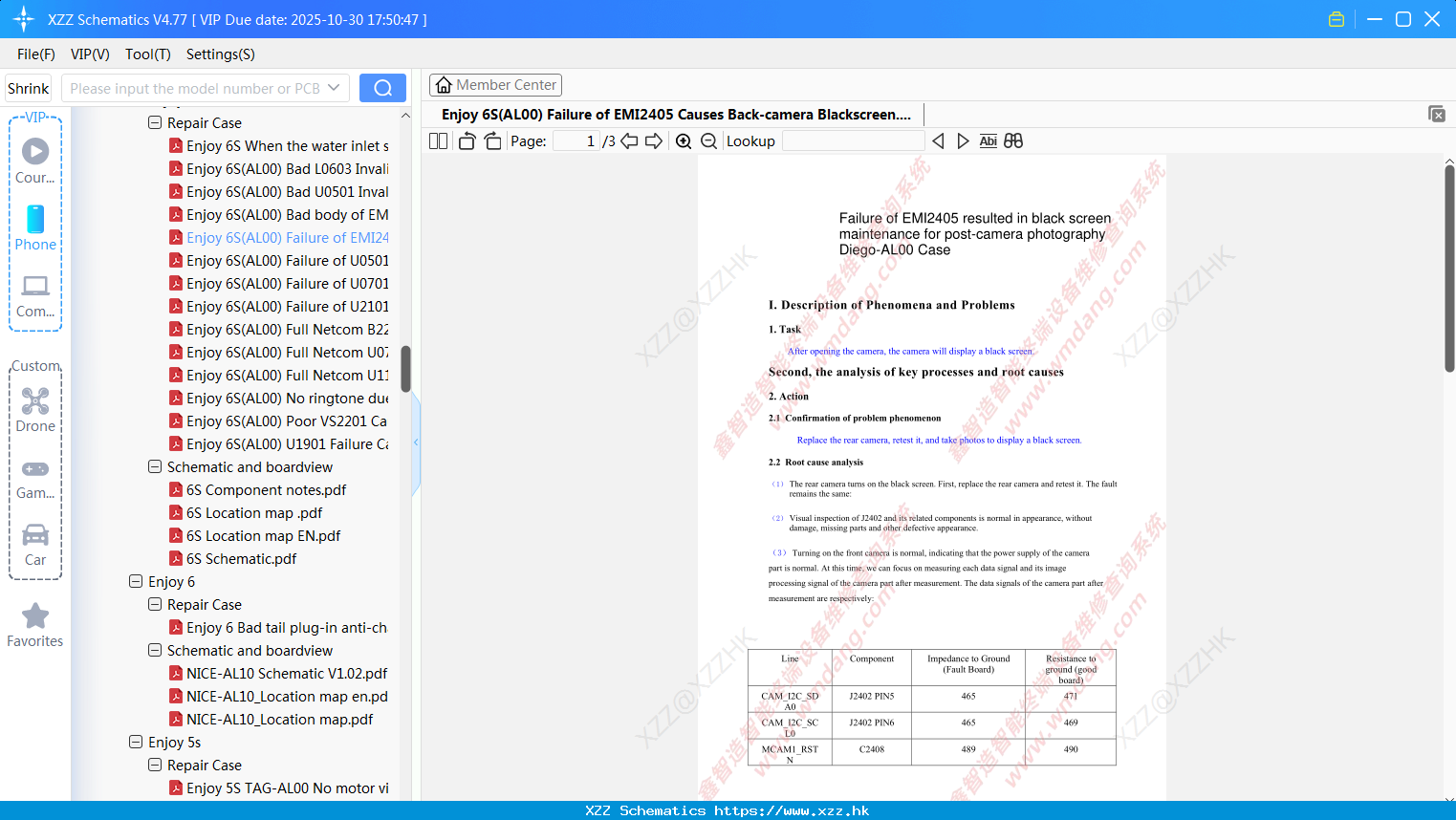Open Favorites
The width and height of the screenshot is (1456, 820).
[x=35, y=625]
